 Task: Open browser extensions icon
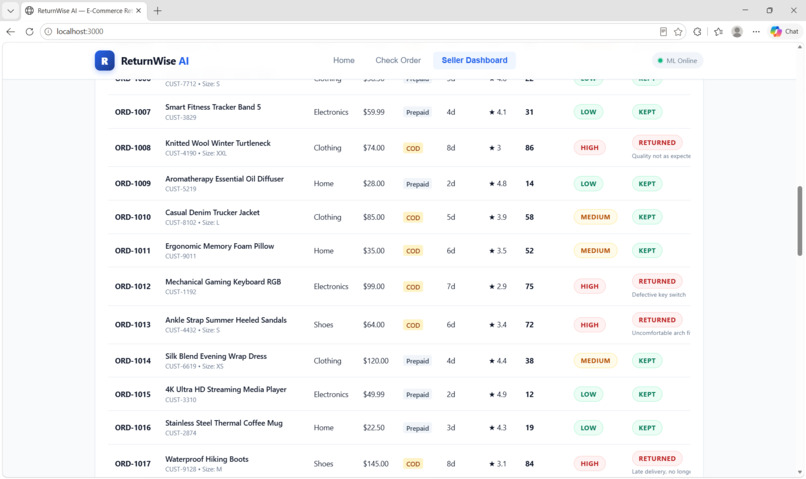click(697, 31)
